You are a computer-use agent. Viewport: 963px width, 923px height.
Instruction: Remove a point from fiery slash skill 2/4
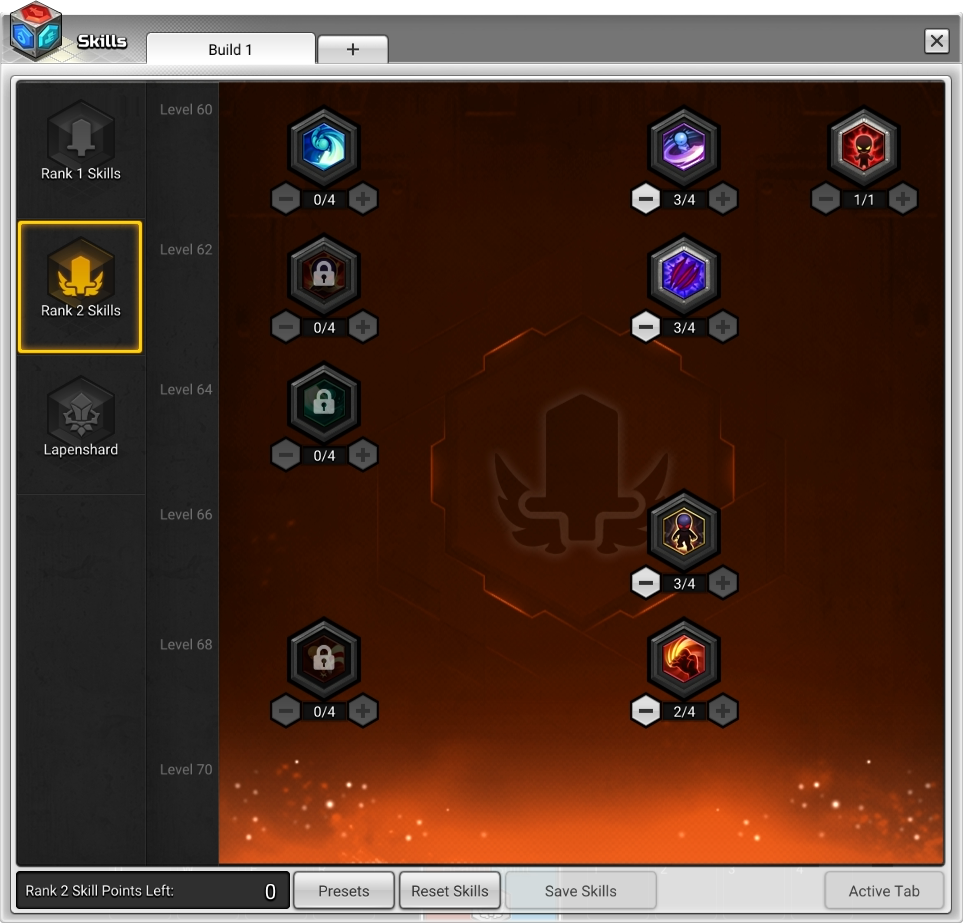pyautogui.click(x=645, y=711)
